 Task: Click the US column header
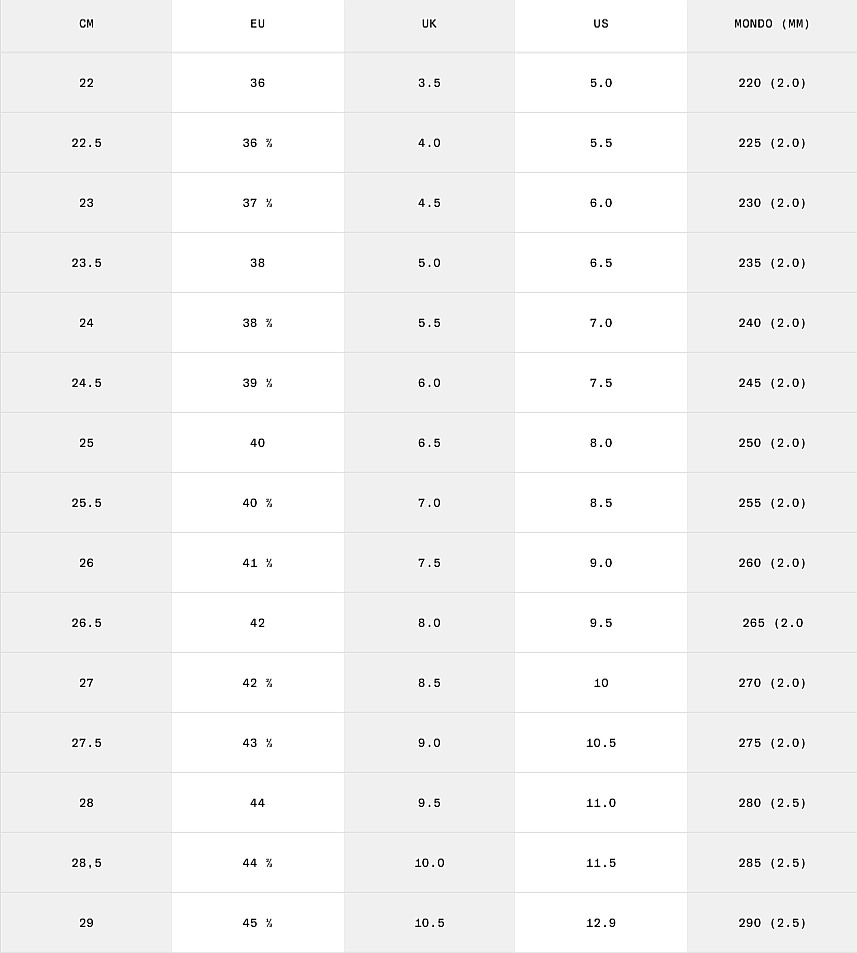601,24
